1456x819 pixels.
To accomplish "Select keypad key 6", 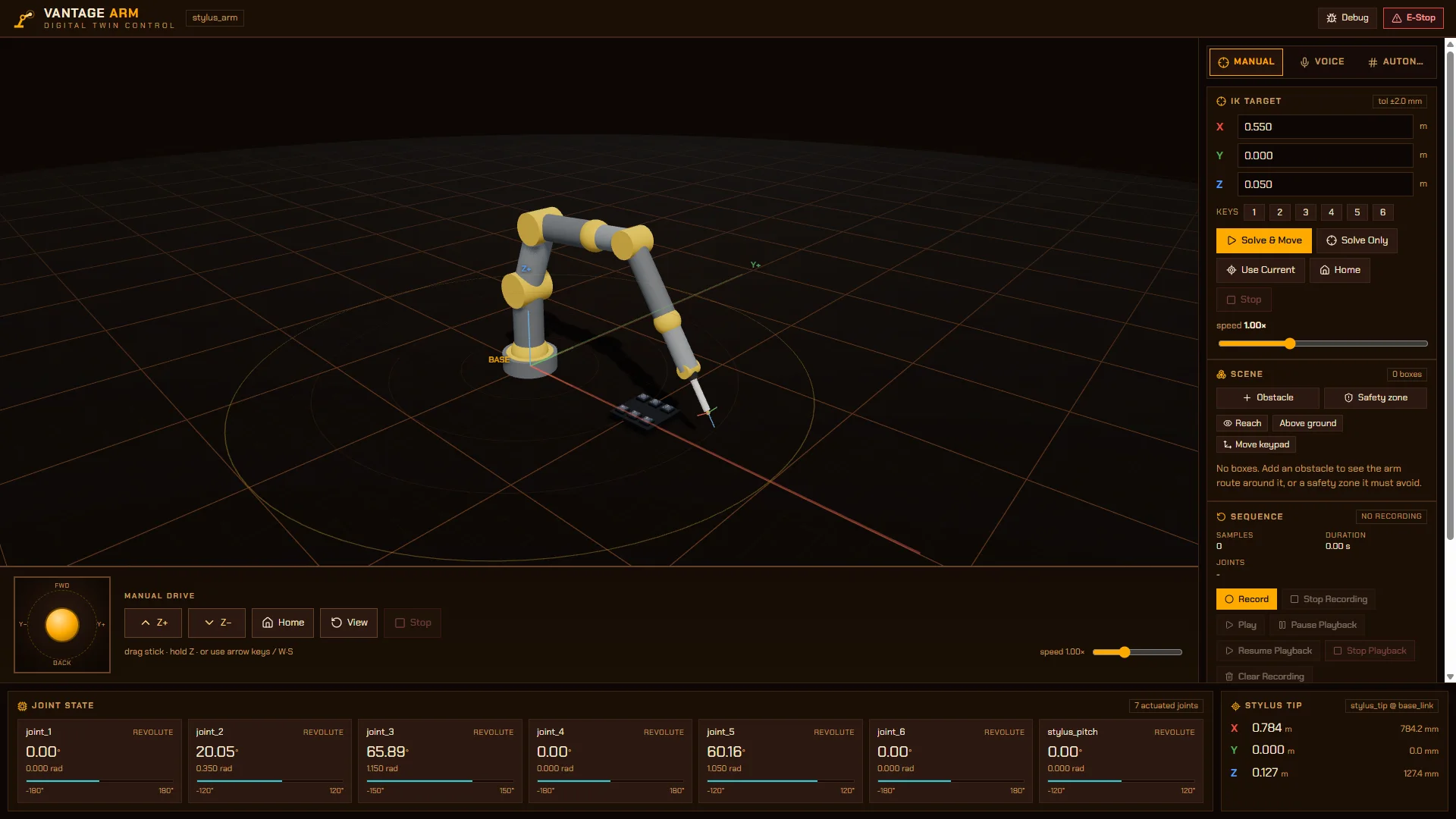I will [x=1383, y=212].
